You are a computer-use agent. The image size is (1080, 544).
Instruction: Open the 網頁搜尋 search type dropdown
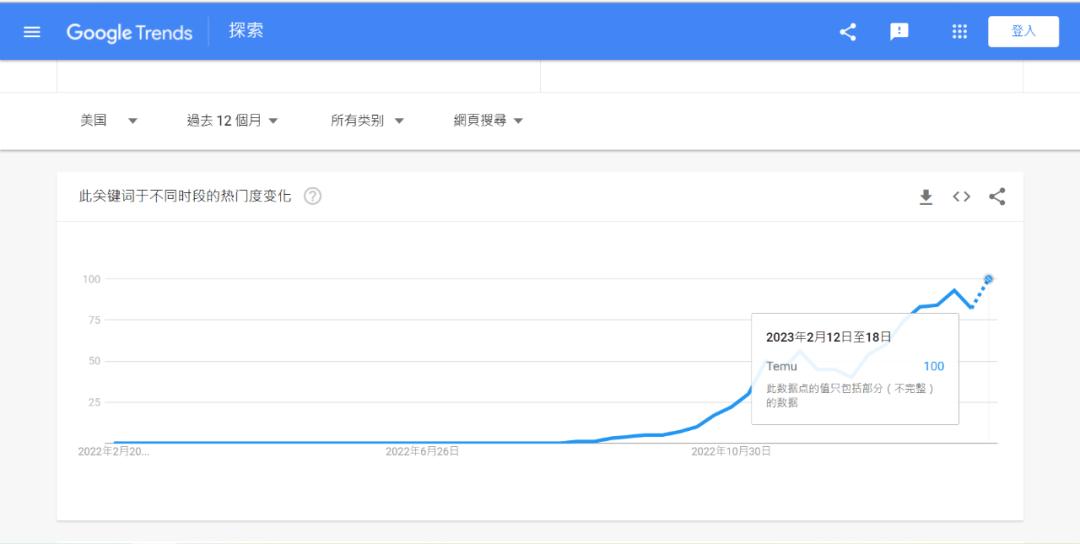488,121
